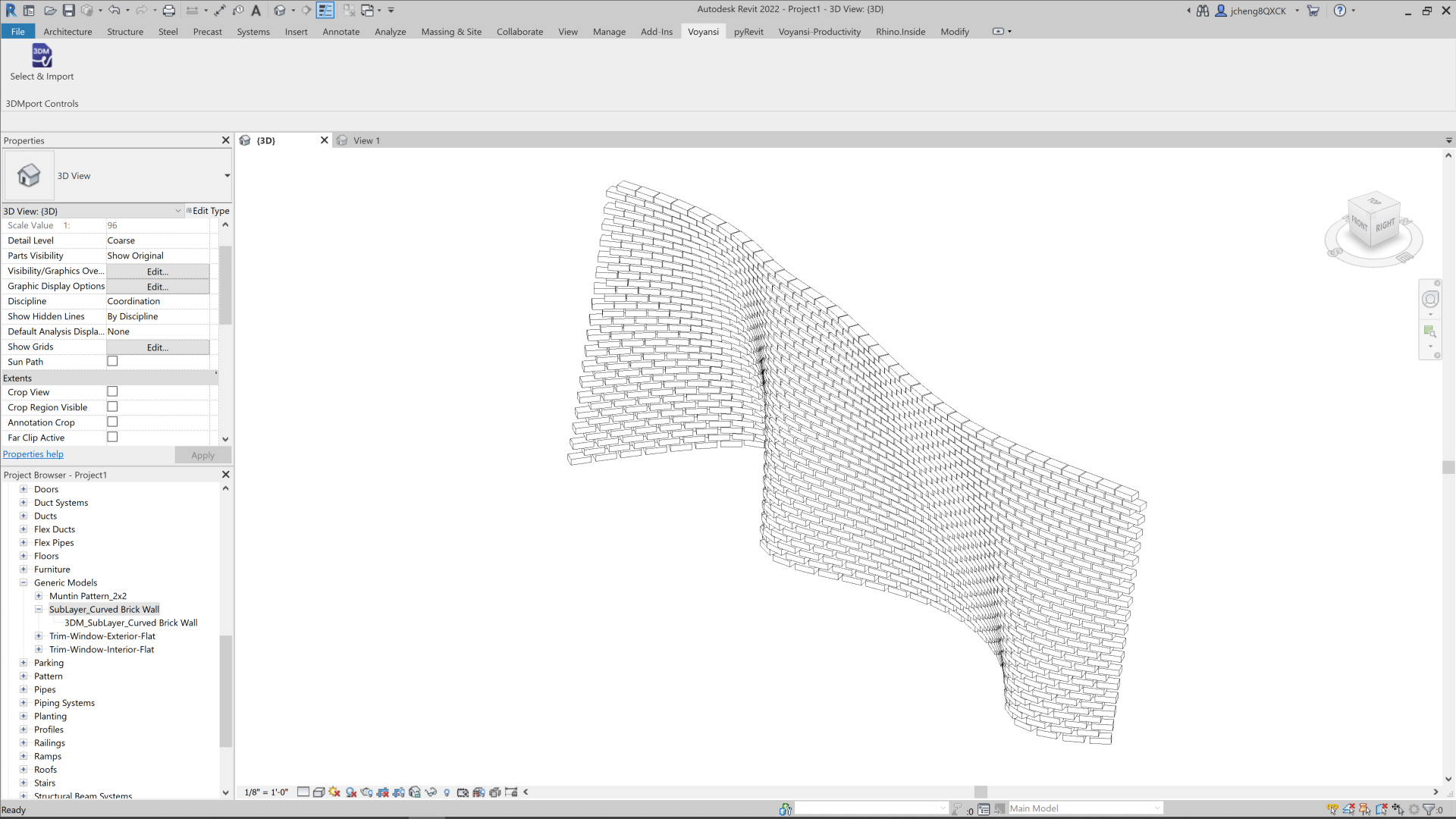
Task: Click Temporary Hide/Isolate glasses icon
Action: point(431,792)
